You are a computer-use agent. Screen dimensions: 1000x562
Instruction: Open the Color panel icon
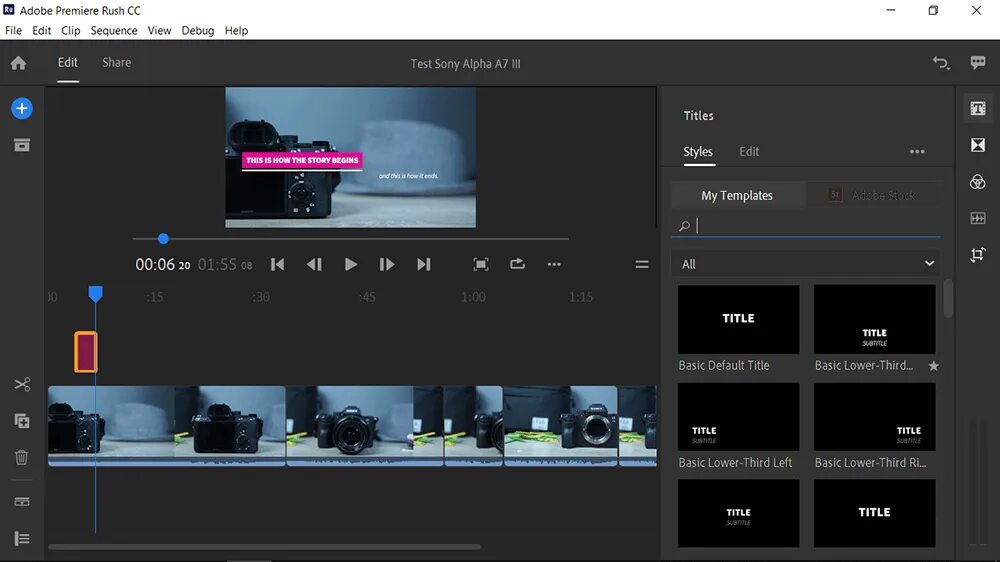(978, 182)
